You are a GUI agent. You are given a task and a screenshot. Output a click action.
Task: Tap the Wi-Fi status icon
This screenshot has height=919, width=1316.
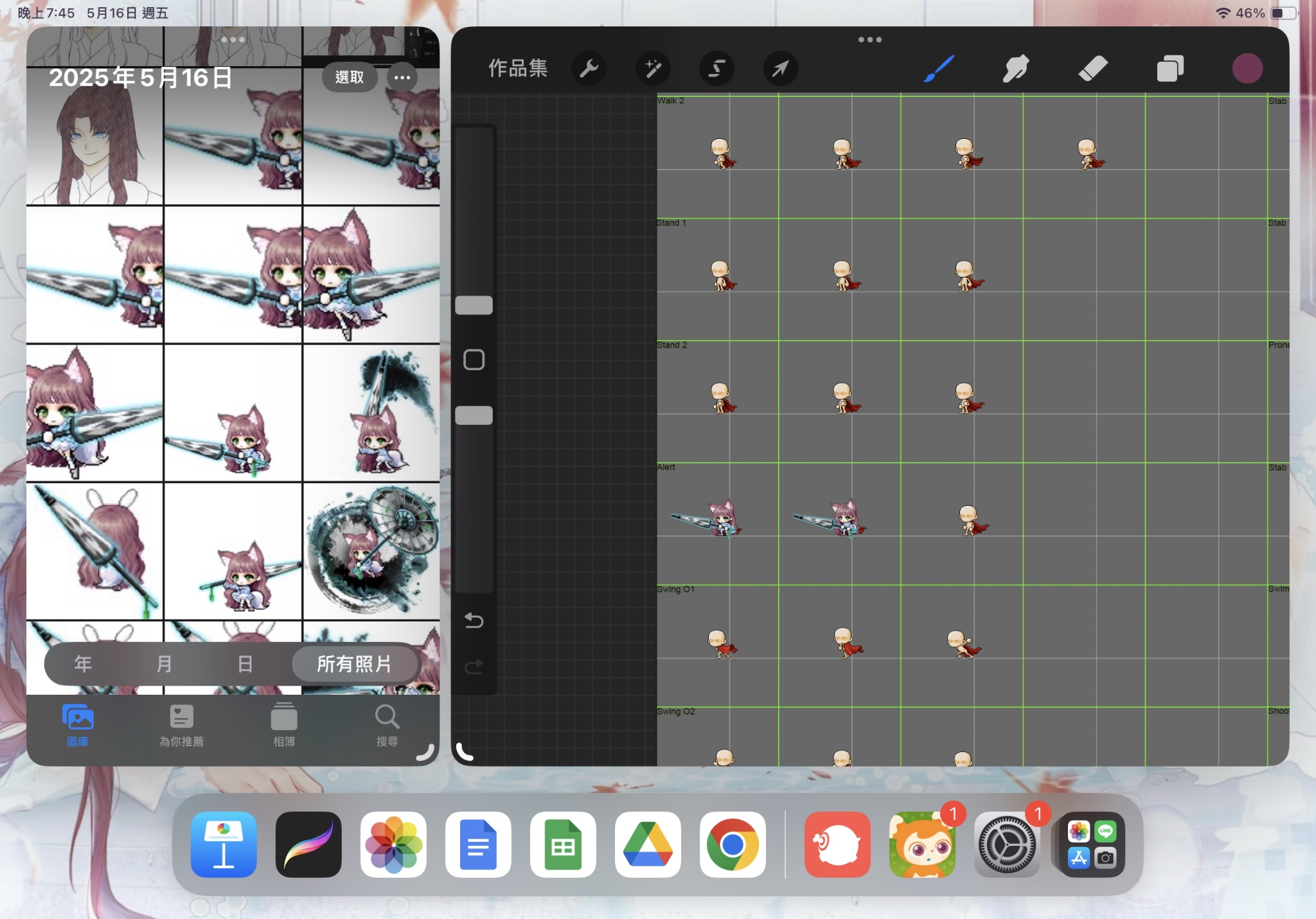coord(1223,13)
